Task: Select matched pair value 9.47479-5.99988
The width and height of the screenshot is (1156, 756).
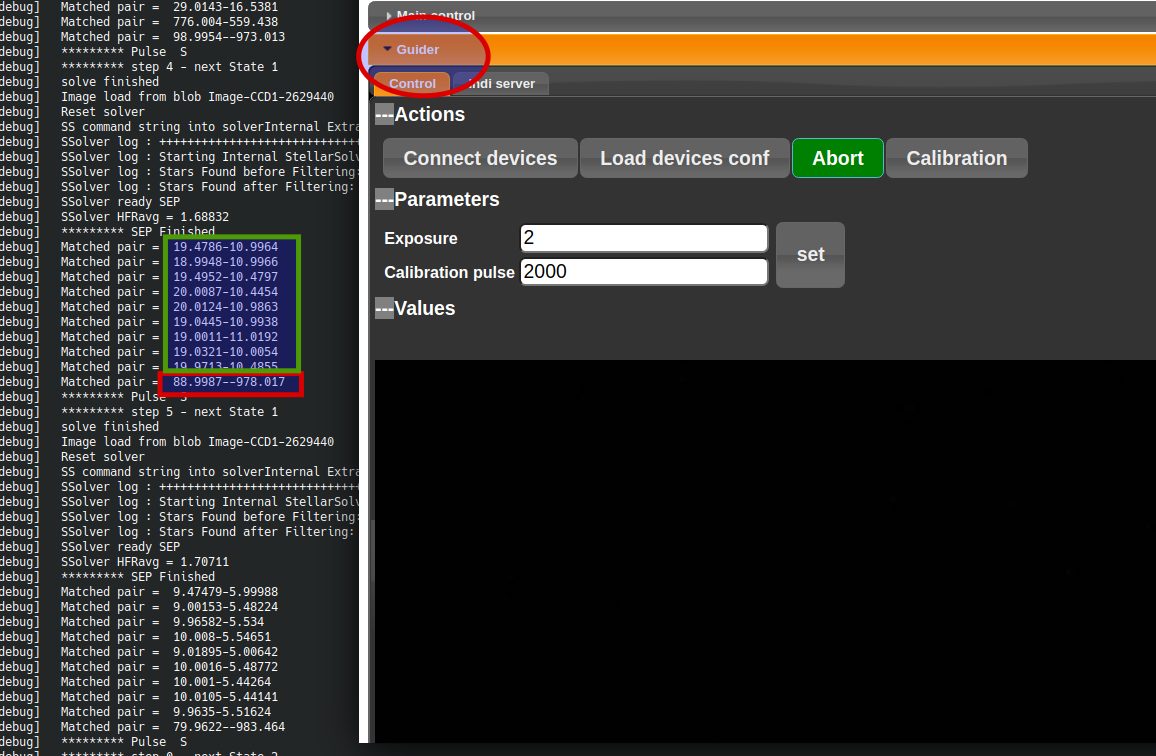Action: pos(226,592)
